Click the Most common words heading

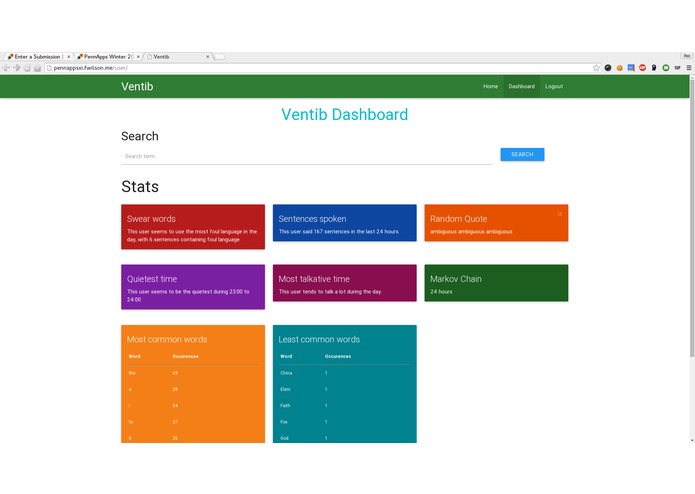click(167, 339)
